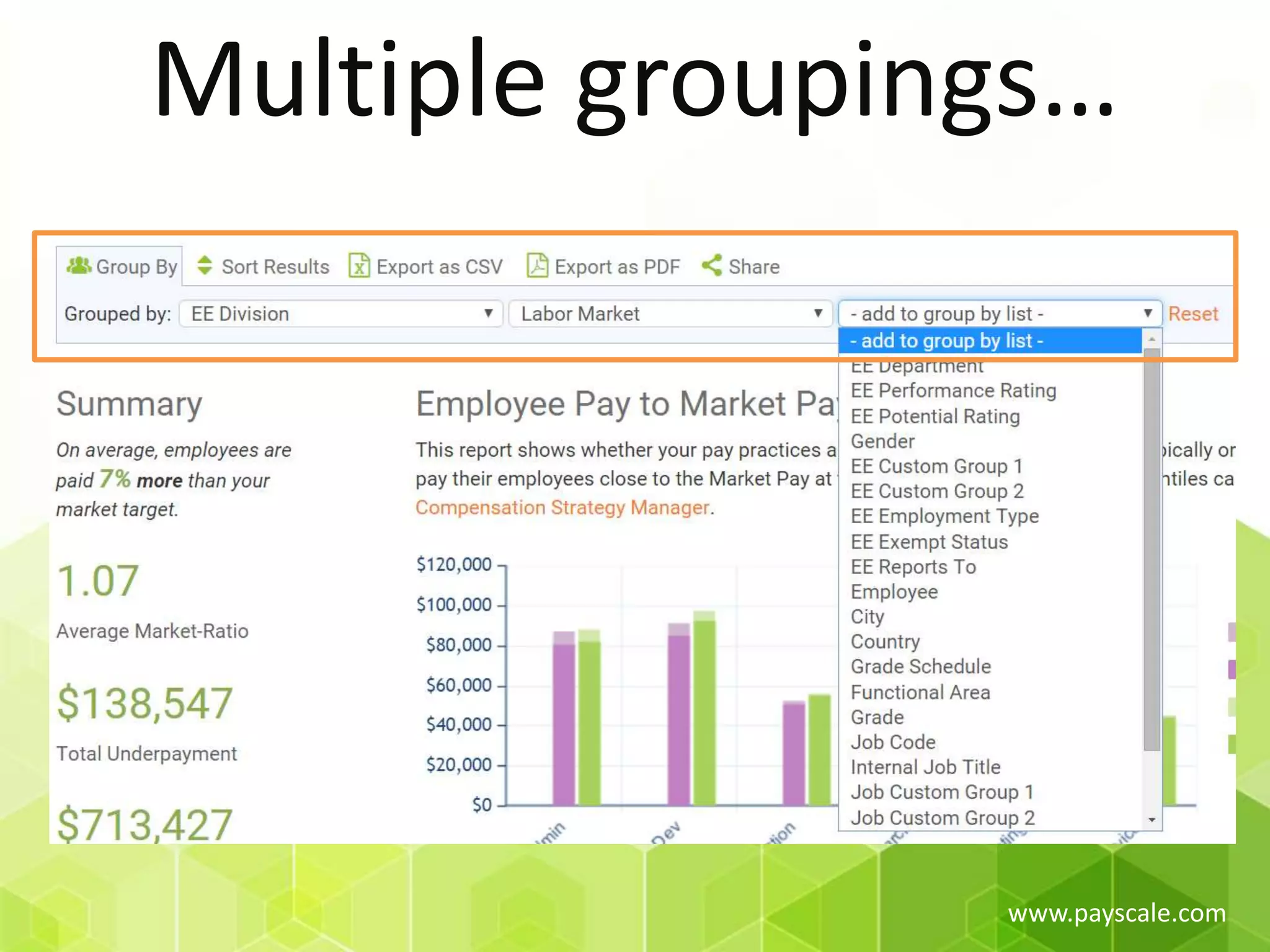Click the Group By people icon
The width and height of the screenshot is (1270, 952).
tap(79, 266)
